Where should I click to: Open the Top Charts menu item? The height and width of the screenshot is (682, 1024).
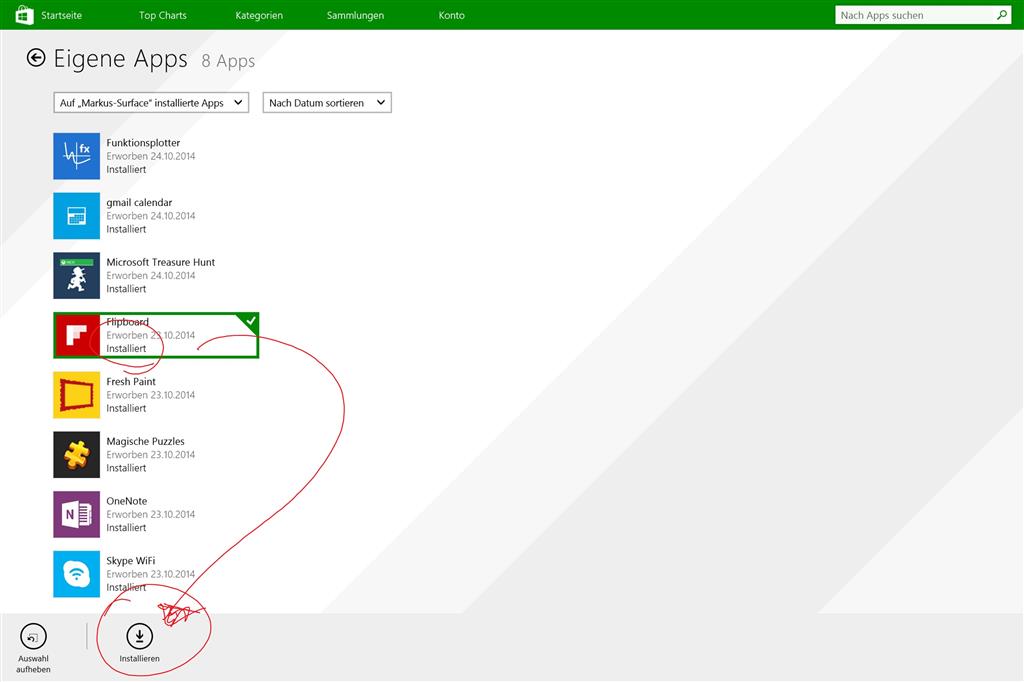(x=163, y=15)
